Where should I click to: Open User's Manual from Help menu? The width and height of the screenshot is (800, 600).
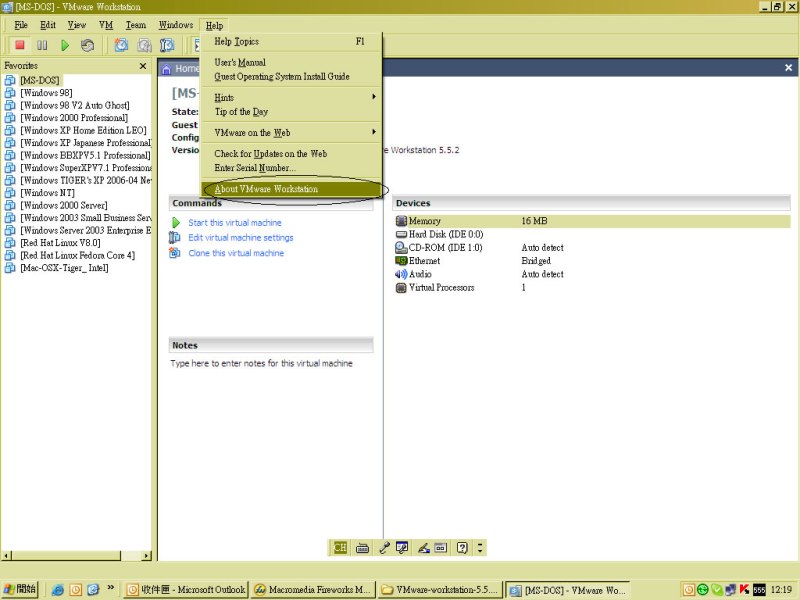[292, 62]
